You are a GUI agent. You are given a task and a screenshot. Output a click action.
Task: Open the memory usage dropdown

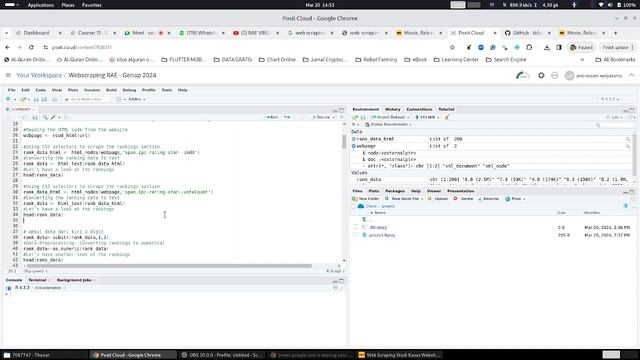point(427,118)
